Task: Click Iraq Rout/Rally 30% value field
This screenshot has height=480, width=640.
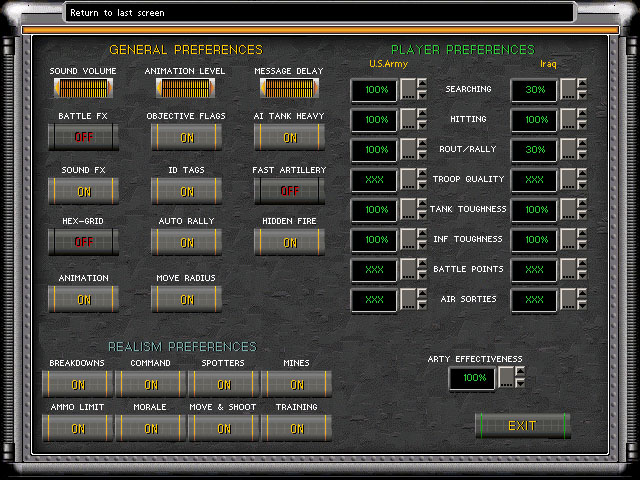Action: click(534, 150)
